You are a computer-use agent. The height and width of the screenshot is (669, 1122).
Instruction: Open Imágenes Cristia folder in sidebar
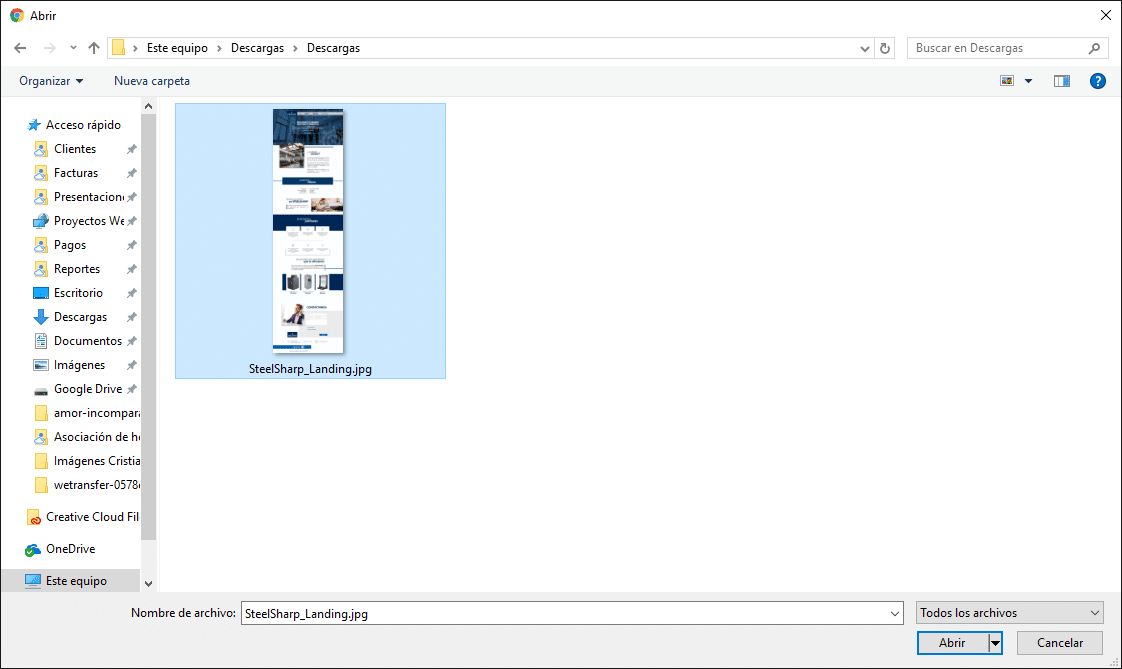click(x=96, y=461)
